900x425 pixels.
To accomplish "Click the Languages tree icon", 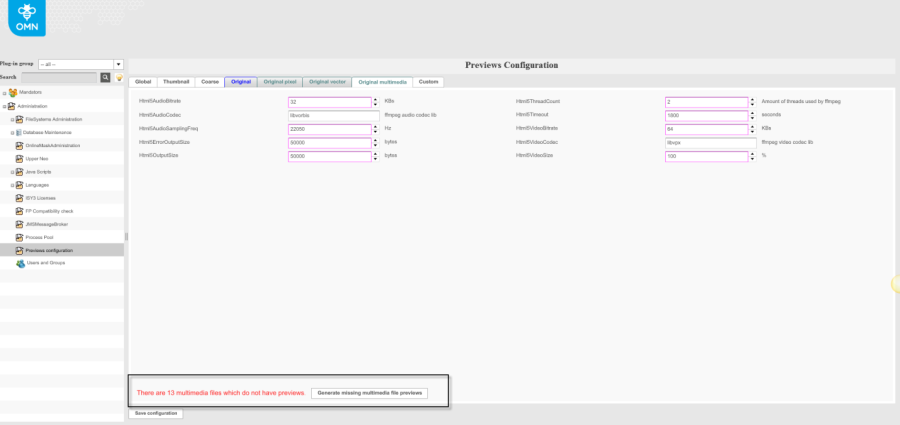I will (20, 185).
